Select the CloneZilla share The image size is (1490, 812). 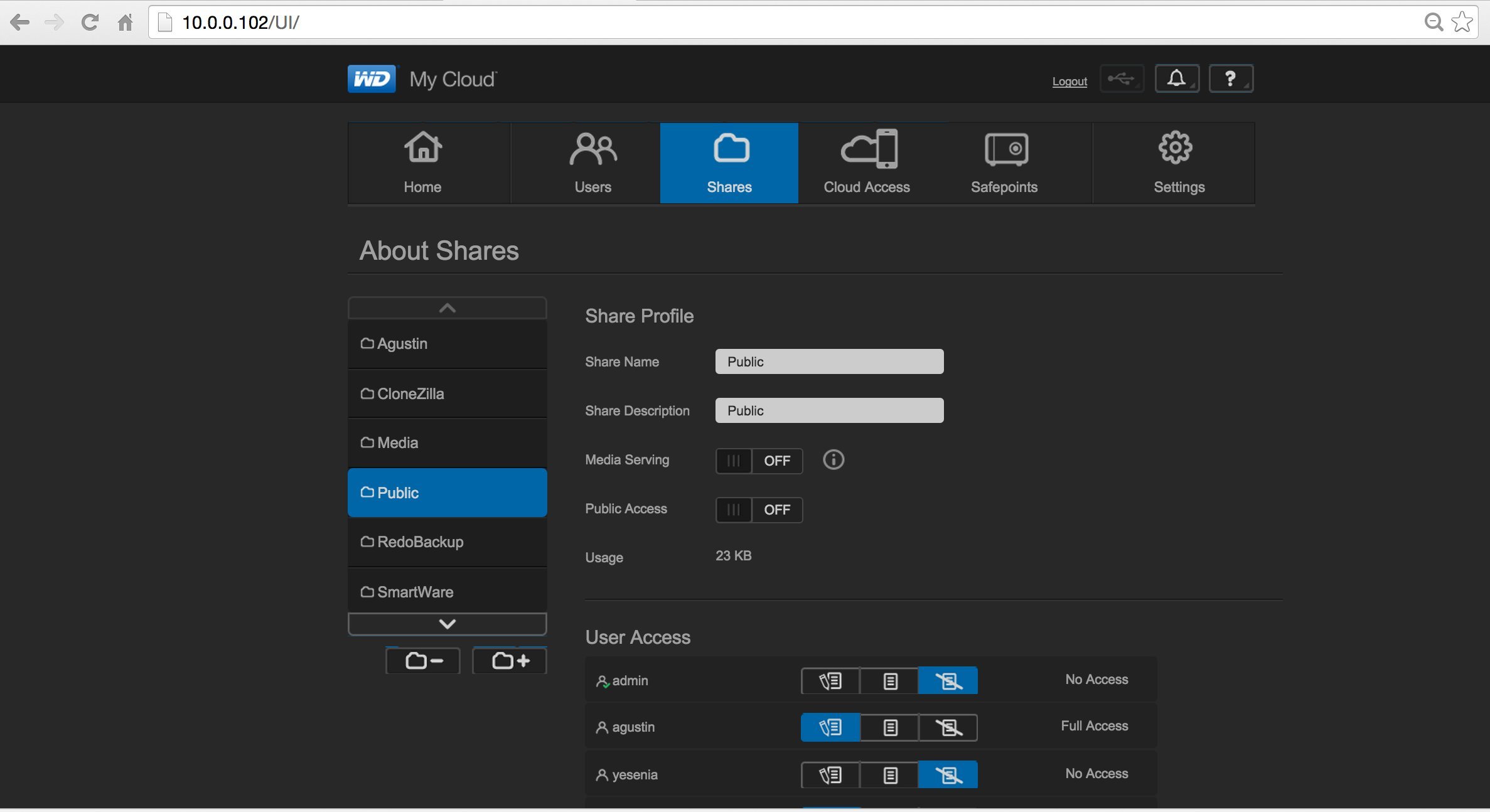click(x=447, y=394)
